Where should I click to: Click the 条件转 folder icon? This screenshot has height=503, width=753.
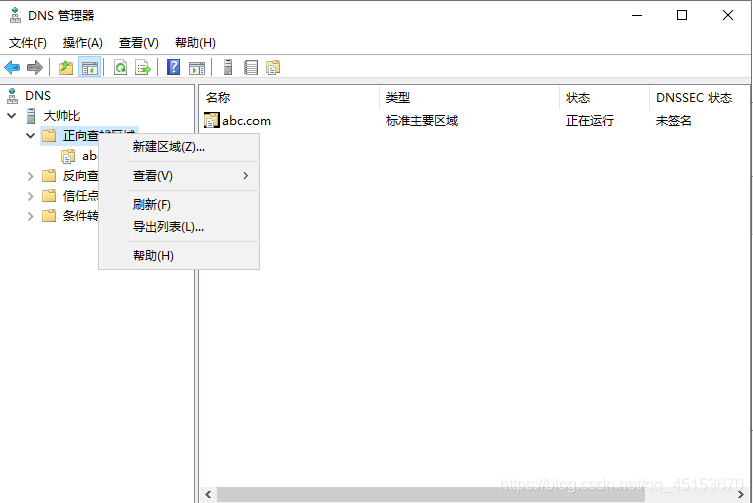pyautogui.click(x=49, y=216)
